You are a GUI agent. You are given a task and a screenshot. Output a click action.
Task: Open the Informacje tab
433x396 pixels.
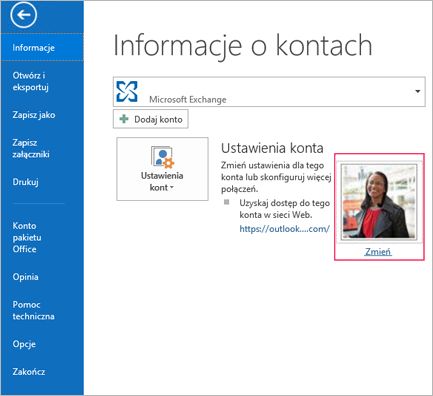[x=42, y=48]
